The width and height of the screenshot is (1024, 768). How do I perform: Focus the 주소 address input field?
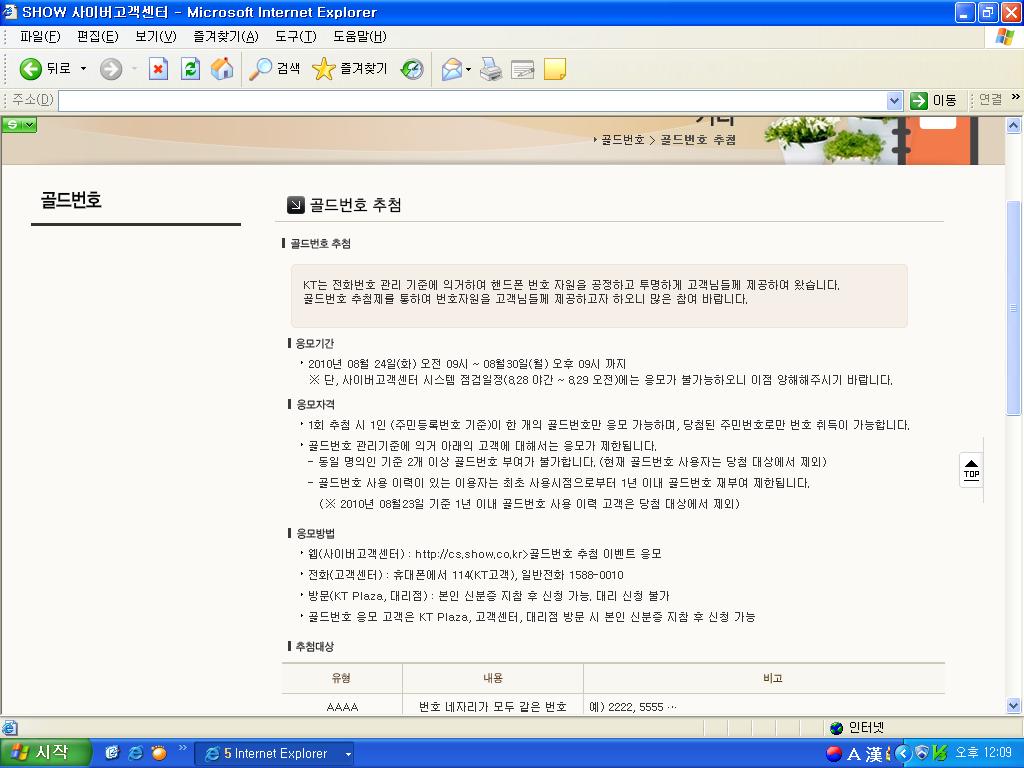pos(473,101)
